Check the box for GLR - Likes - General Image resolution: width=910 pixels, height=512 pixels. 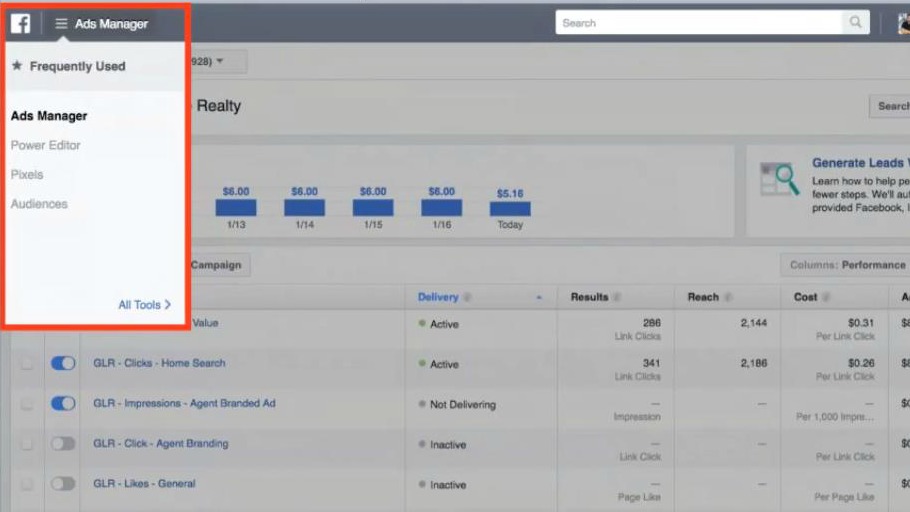(x=27, y=484)
